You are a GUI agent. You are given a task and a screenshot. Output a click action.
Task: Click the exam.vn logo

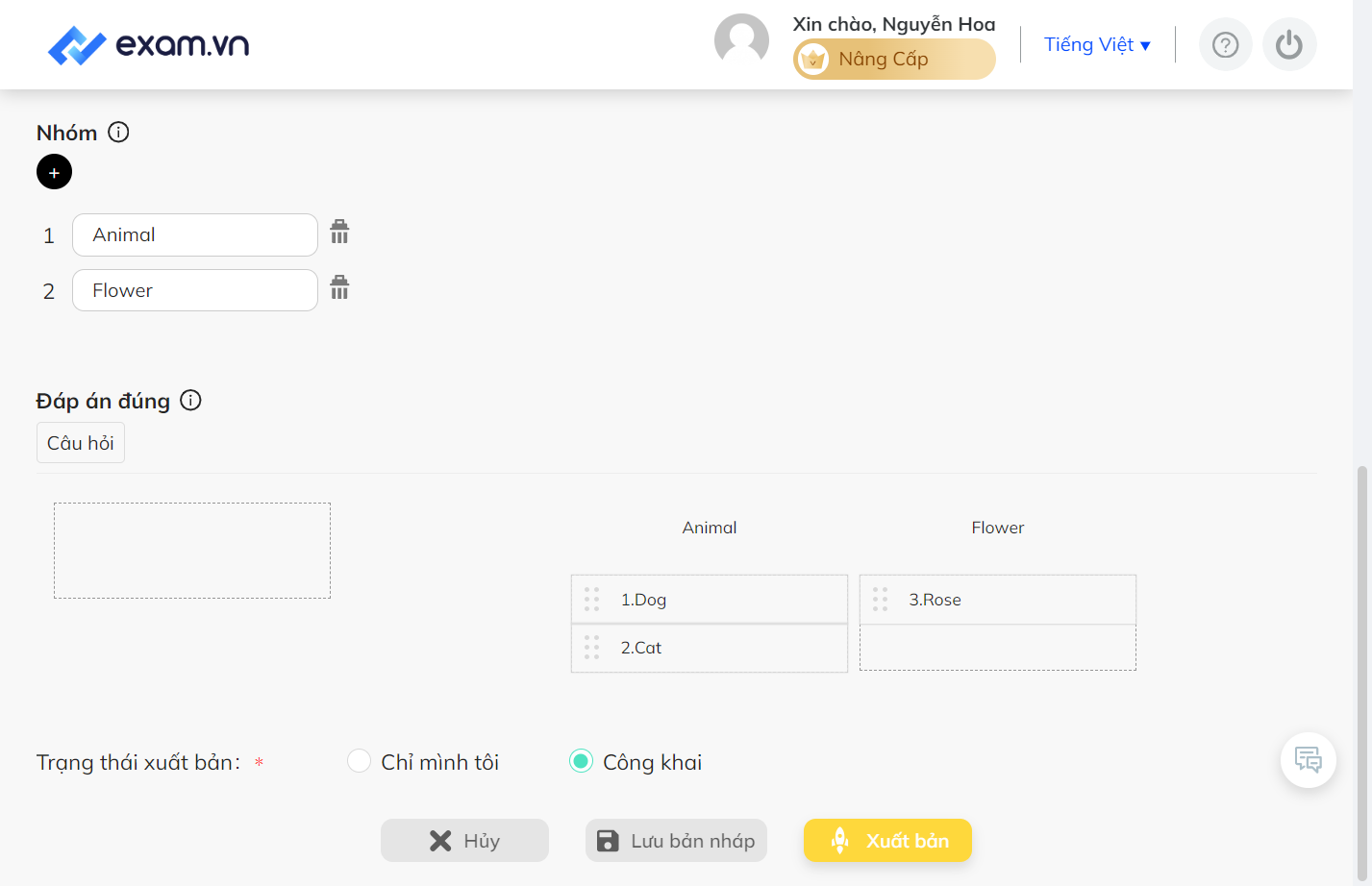148,45
